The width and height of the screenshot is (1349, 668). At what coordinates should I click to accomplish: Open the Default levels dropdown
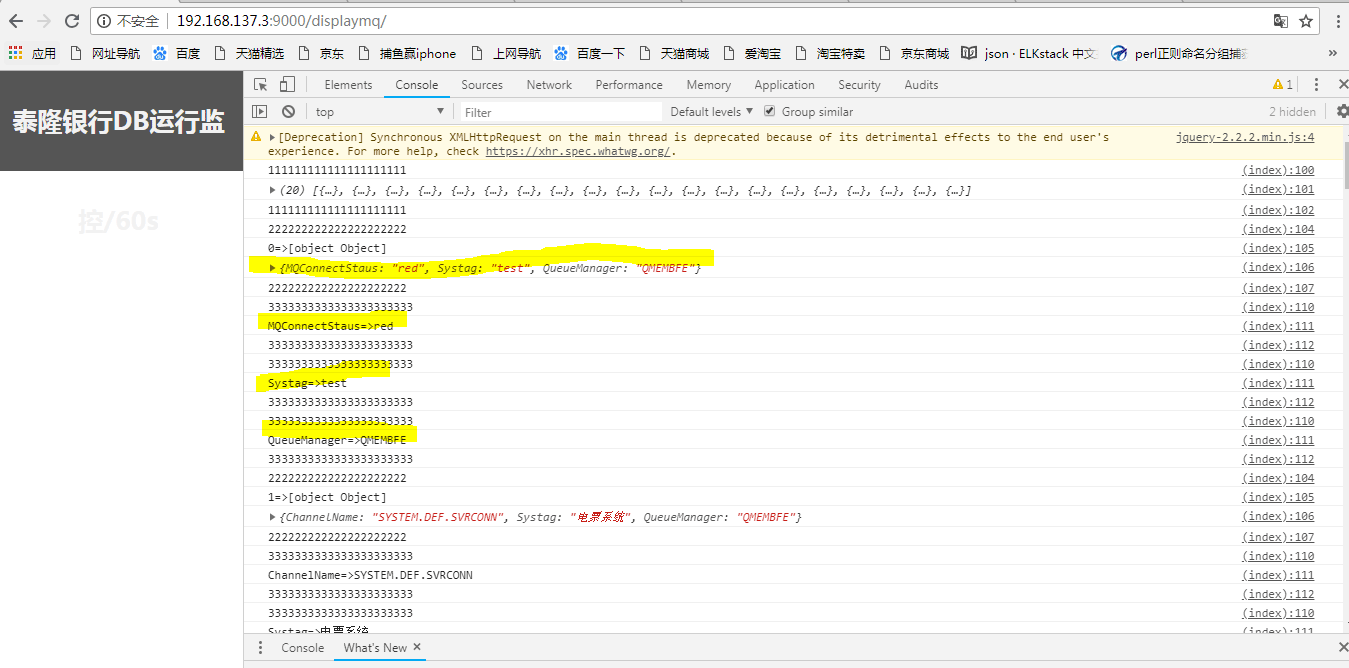tap(711, 112)
